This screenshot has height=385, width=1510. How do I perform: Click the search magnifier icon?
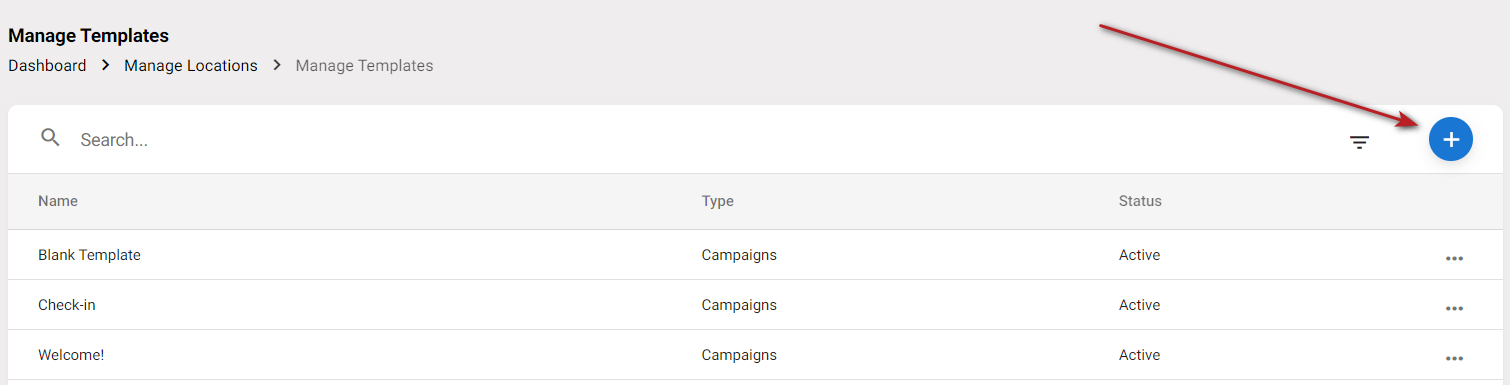[x=50, y=138]
